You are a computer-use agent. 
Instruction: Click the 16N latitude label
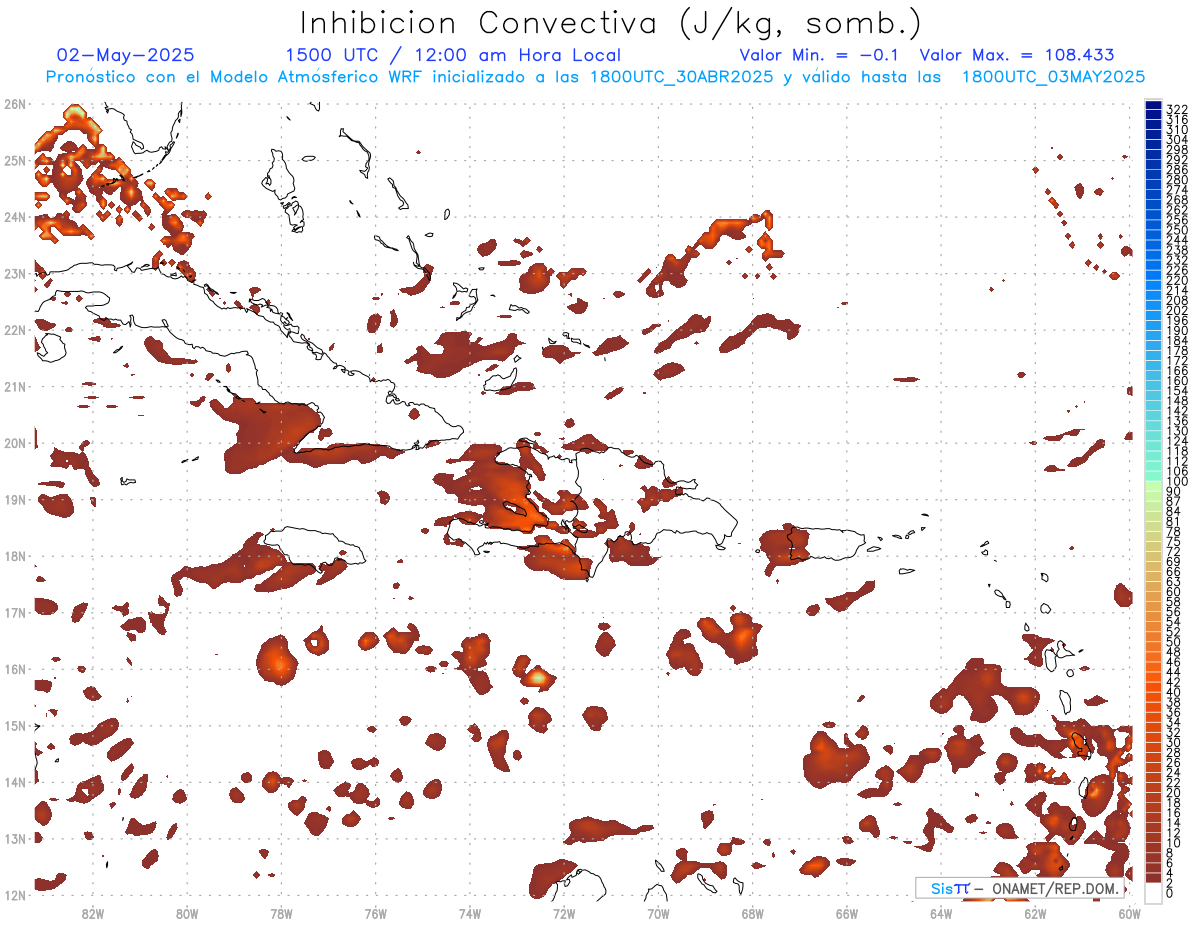[x=14, y=669]
